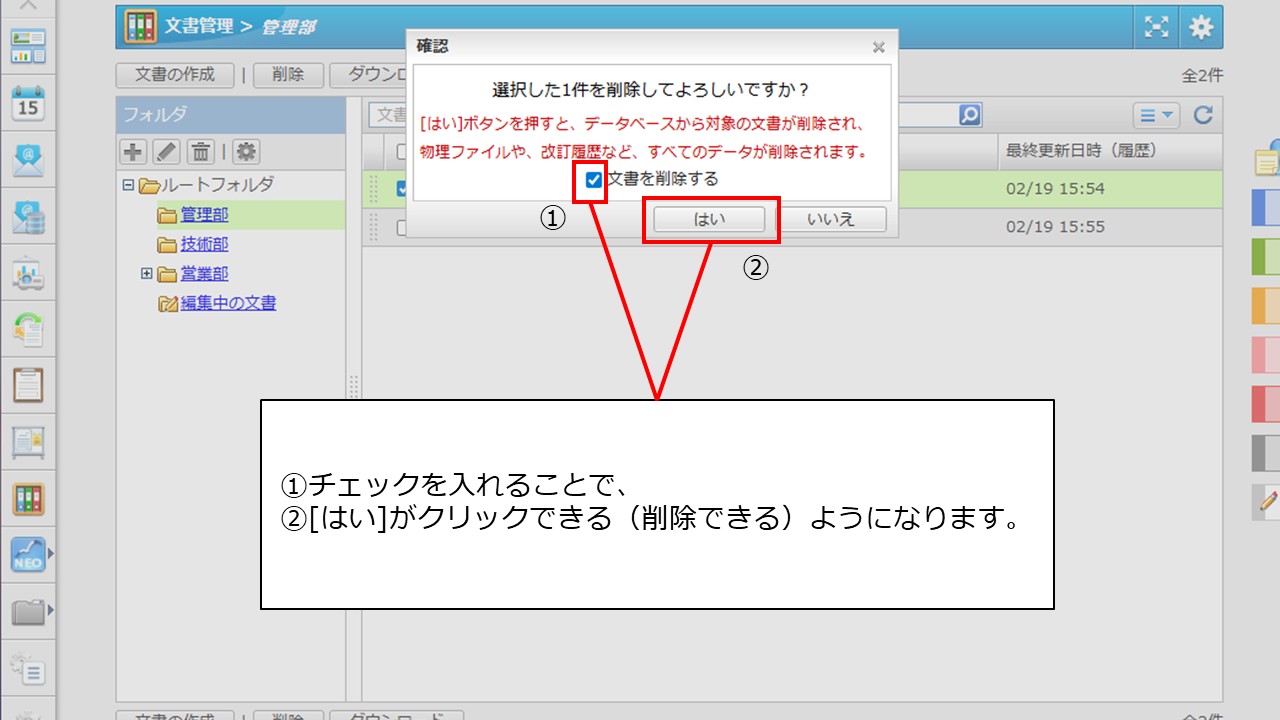1280x720 pixels.
Task: Expand the 営業部 folder node
Action: tap(147, 274)
